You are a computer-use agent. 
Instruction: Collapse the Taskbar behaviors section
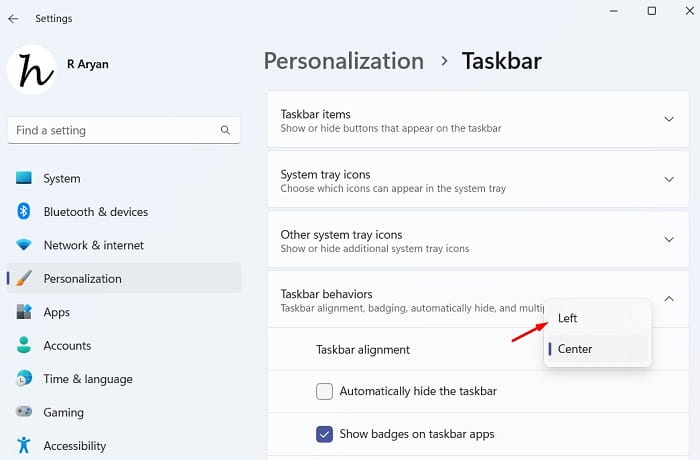point(669,299)
